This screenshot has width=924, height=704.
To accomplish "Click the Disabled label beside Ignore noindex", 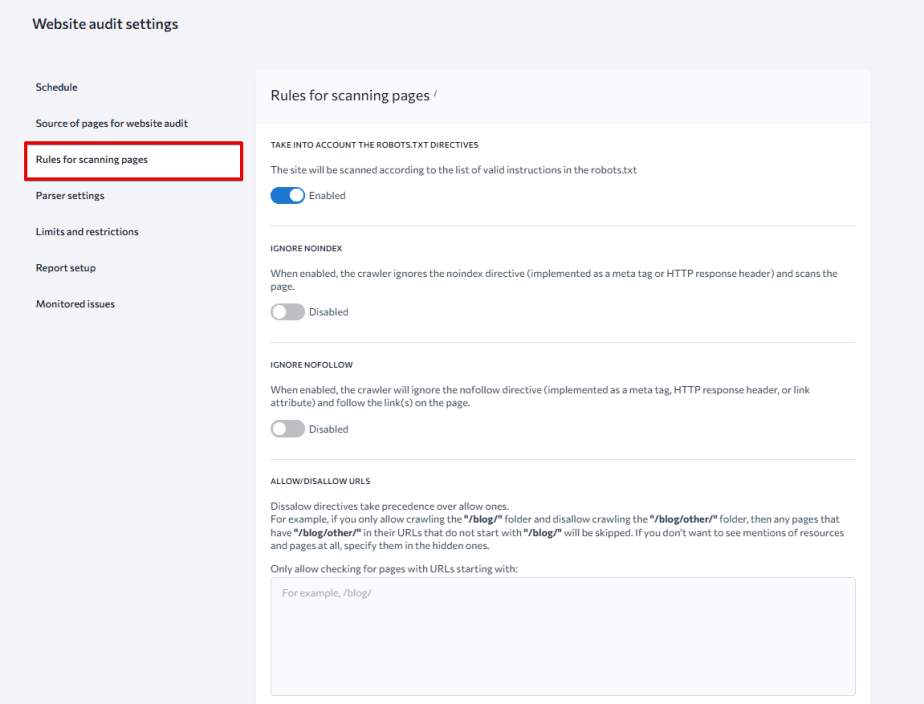I will coord(328,311).
